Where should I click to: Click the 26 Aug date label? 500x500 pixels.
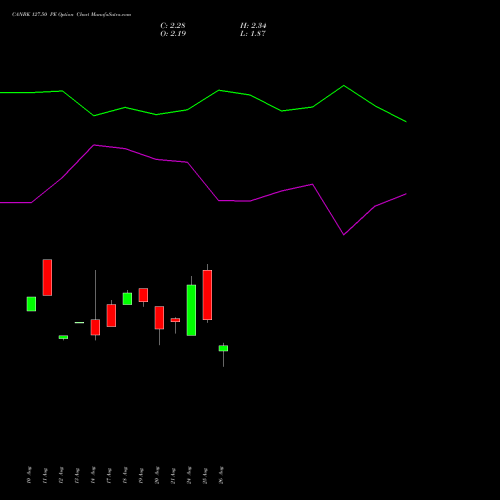(221, 475)
